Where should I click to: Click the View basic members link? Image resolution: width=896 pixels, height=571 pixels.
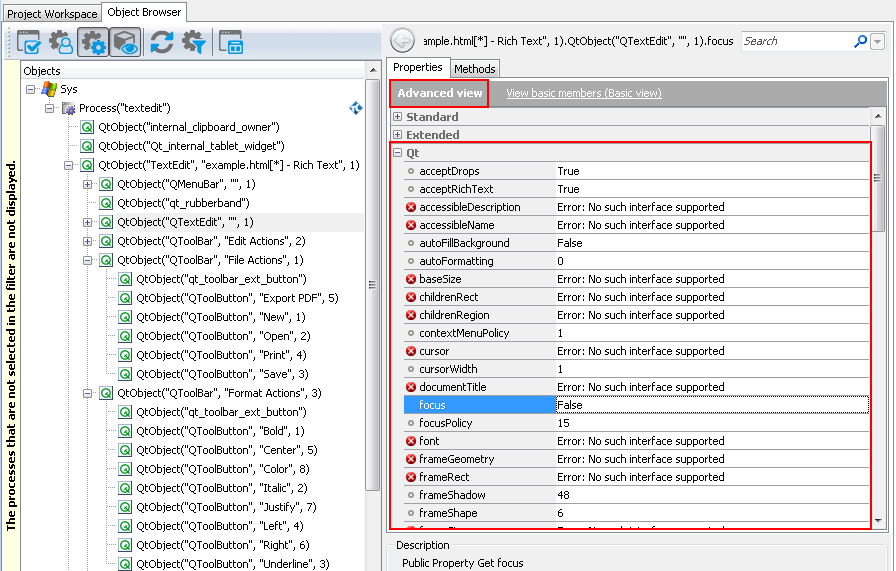583,93
